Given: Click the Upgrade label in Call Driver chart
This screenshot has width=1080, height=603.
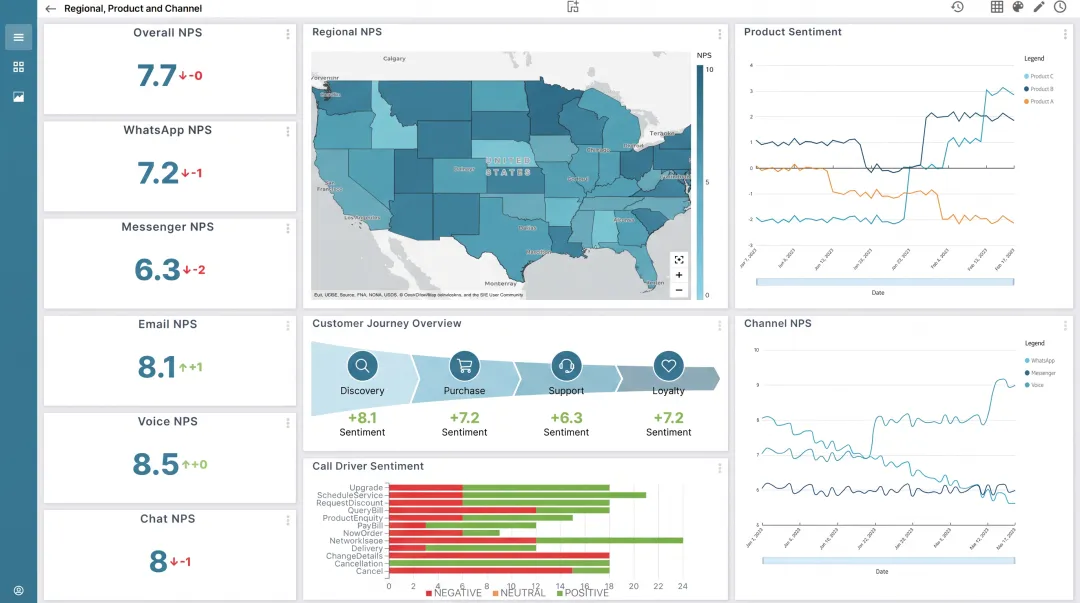Looking at the screenshot, I should click(x=366, y=488).
